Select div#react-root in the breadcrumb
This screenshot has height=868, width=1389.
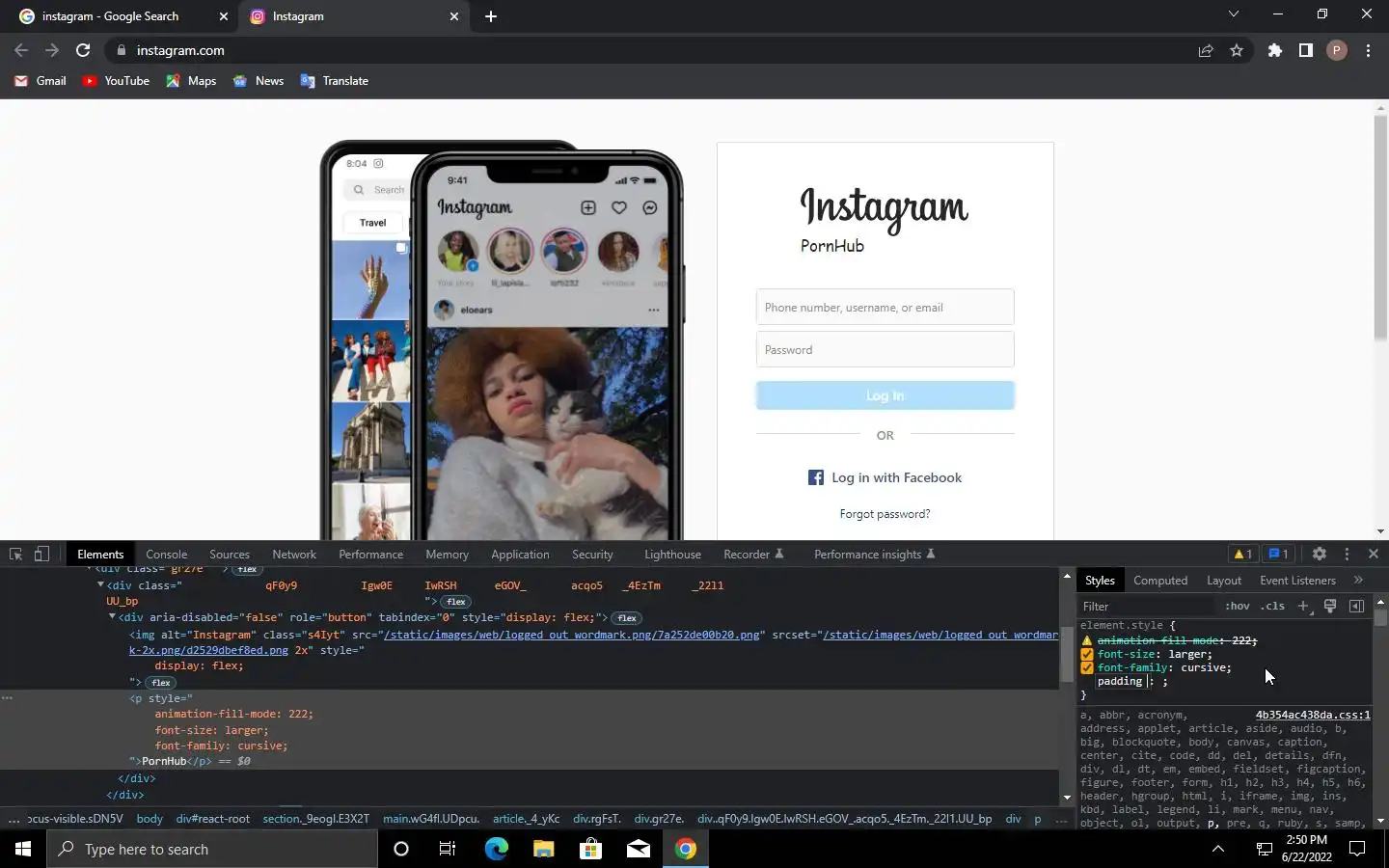[x=212, y=819]
